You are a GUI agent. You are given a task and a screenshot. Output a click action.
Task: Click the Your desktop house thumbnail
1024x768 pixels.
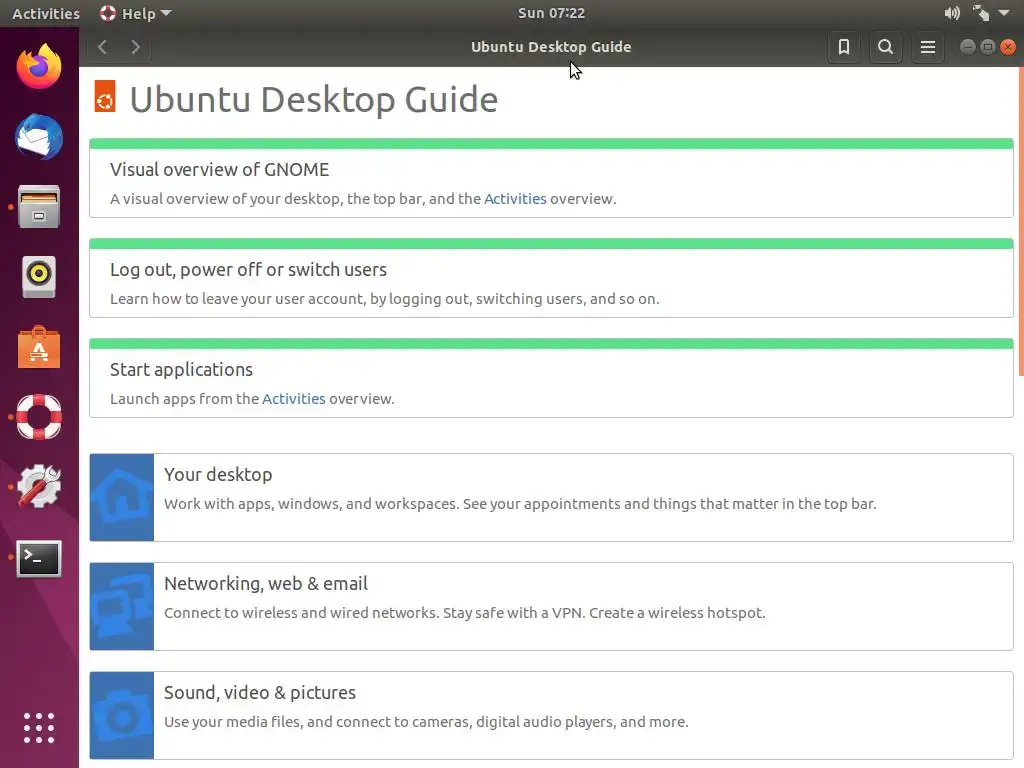tap(121, 498)
